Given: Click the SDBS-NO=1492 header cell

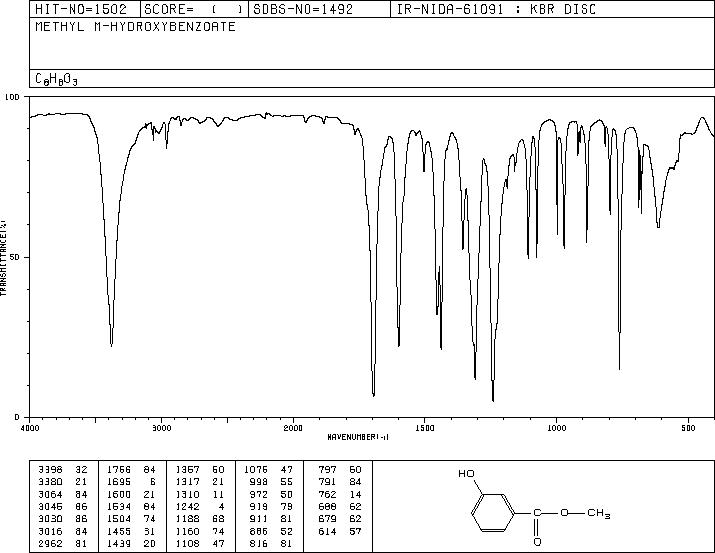Looking at the screenshot, I should coord(319,9).
